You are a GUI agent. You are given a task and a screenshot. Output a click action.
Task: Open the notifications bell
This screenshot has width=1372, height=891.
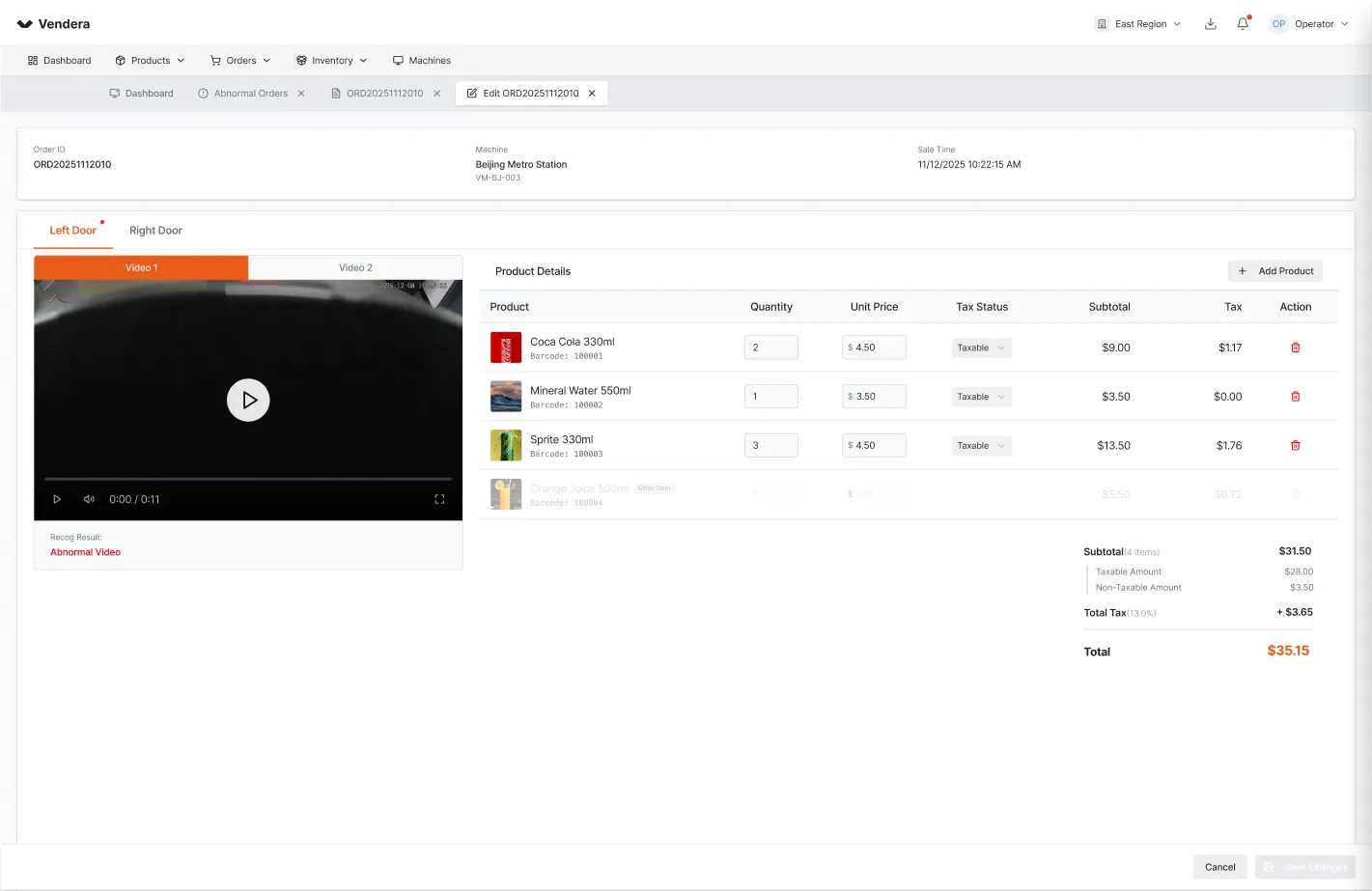click(x=1243, y=24)
